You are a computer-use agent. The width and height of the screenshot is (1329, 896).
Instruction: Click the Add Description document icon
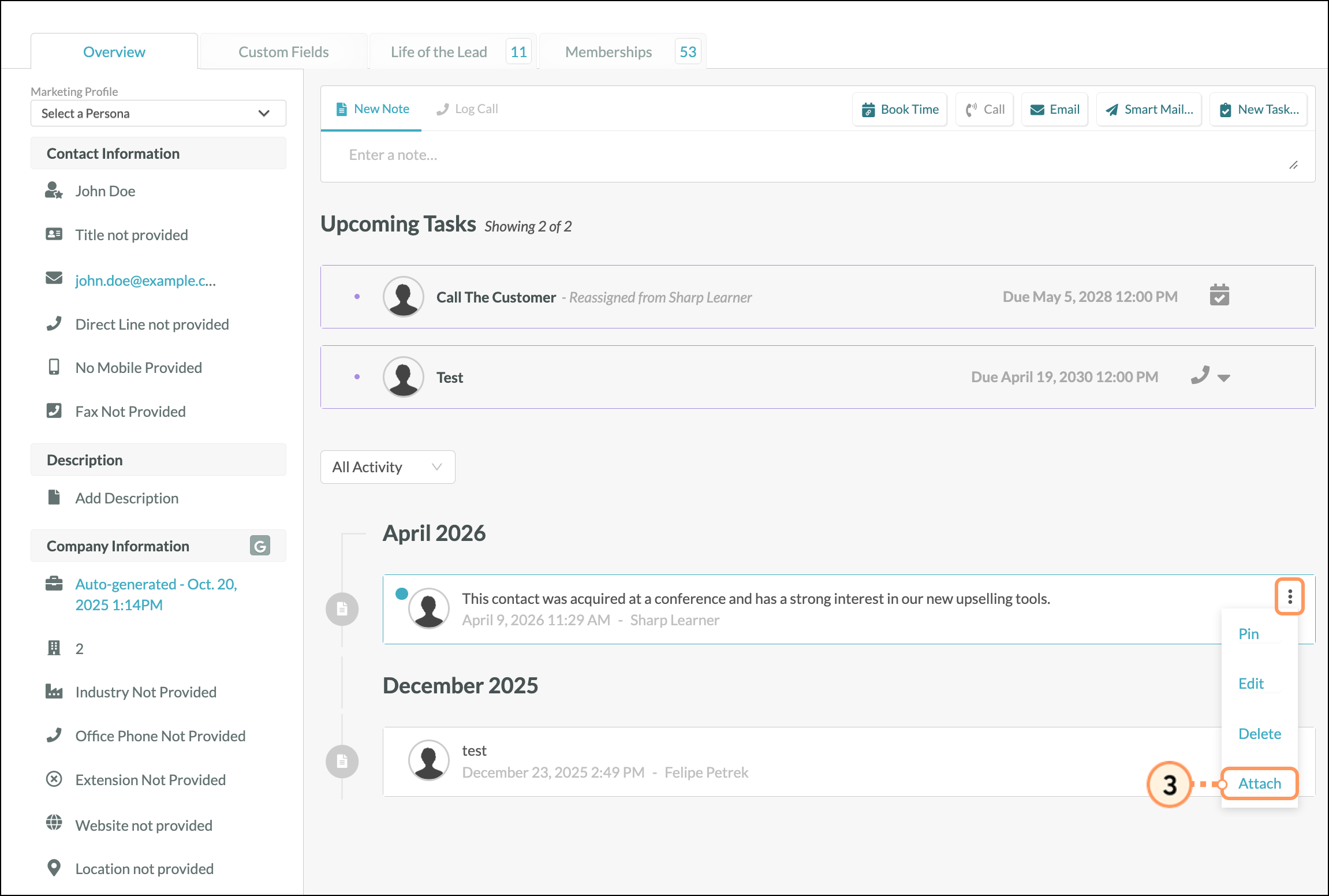pos(54,497)
